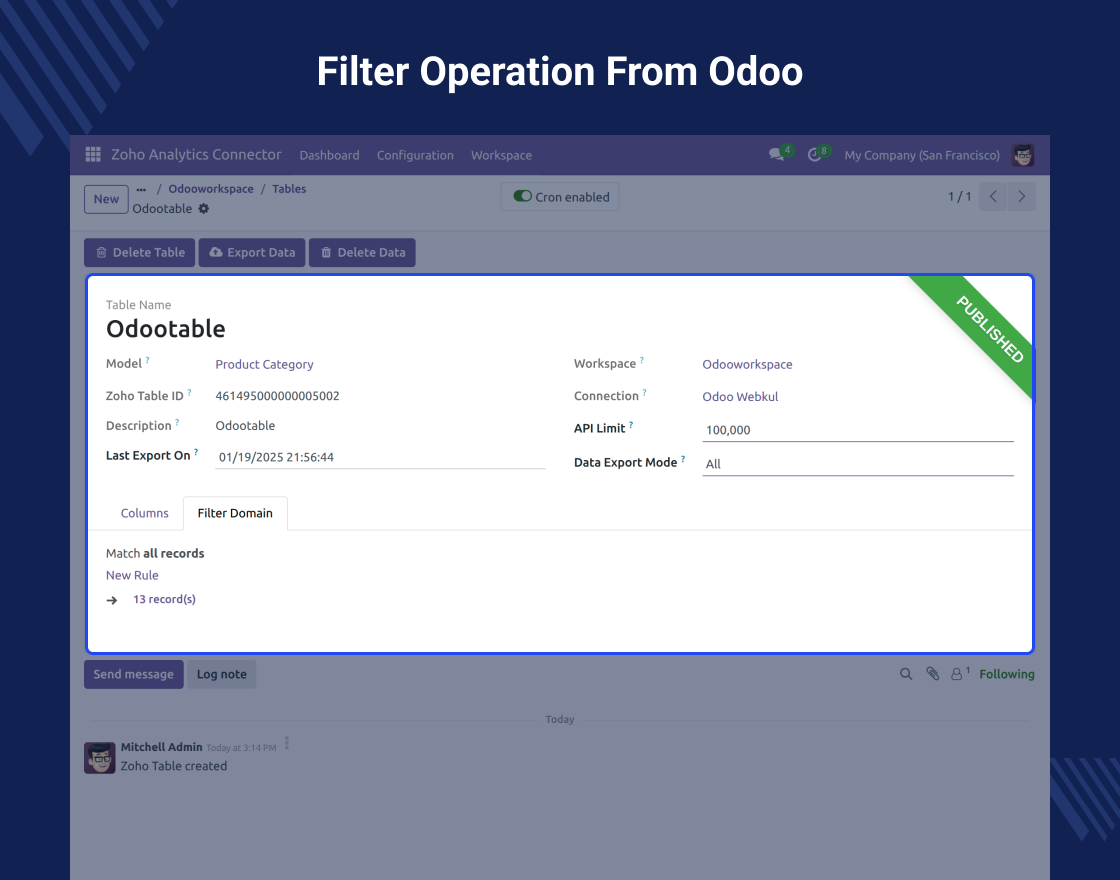Screen dimensions: 1120x880
Task: Click My Company (San Francisco) switcher
Action: coord(922,155)
